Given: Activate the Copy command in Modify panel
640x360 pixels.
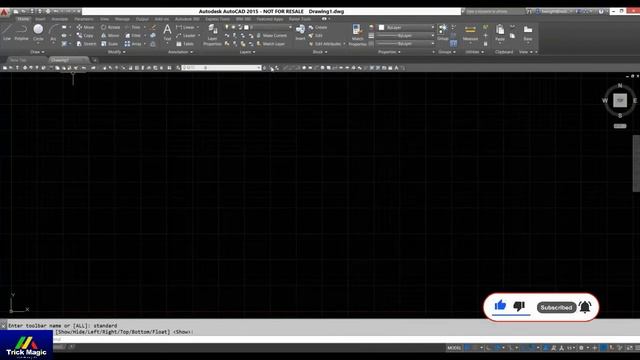Looking at the screenshot, I should click(x=85, y=36).
